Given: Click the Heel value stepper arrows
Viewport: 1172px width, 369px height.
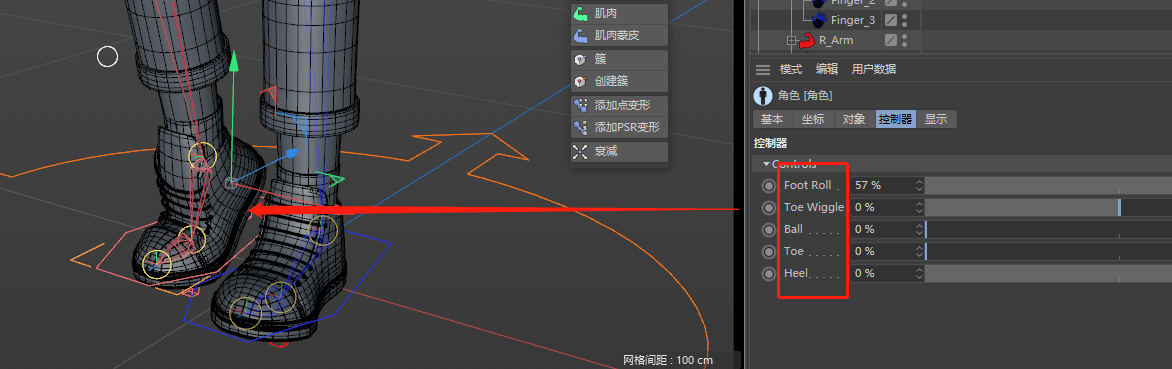Looking at the screenshot, I should (919, 273).
